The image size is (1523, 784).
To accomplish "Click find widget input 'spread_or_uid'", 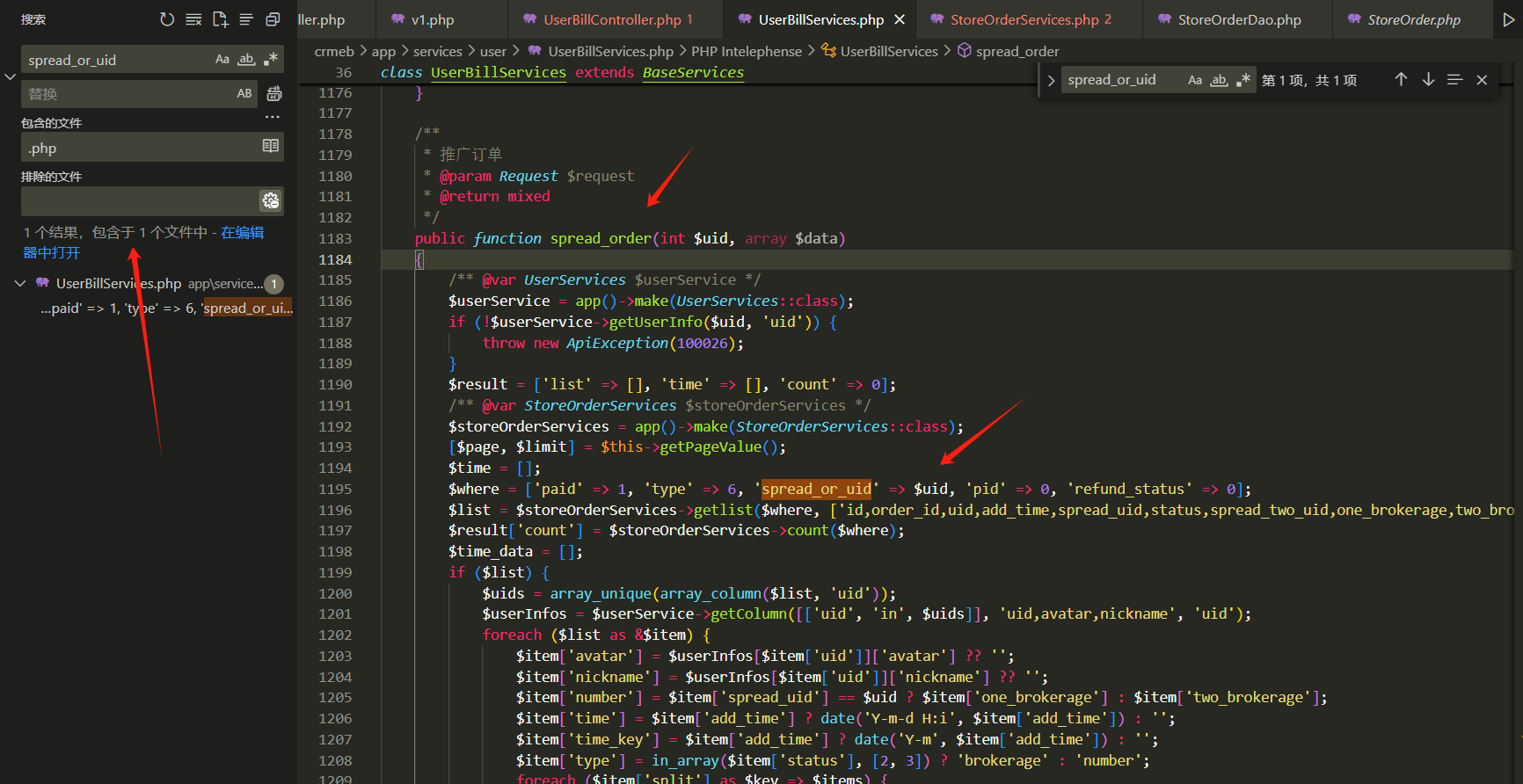I will point(1122,80).
